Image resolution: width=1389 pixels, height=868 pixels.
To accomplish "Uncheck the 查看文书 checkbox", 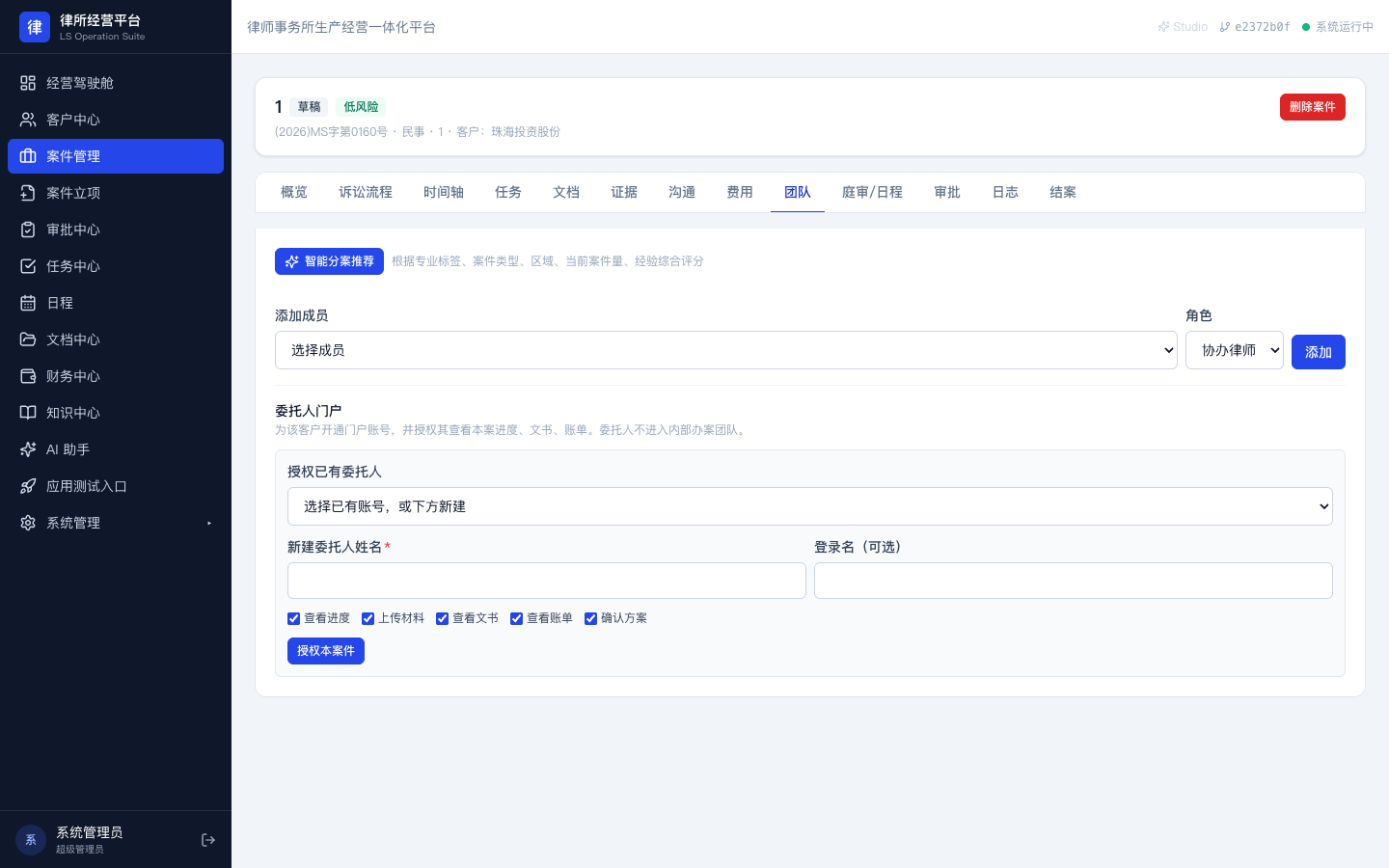I will pos(442,618).
